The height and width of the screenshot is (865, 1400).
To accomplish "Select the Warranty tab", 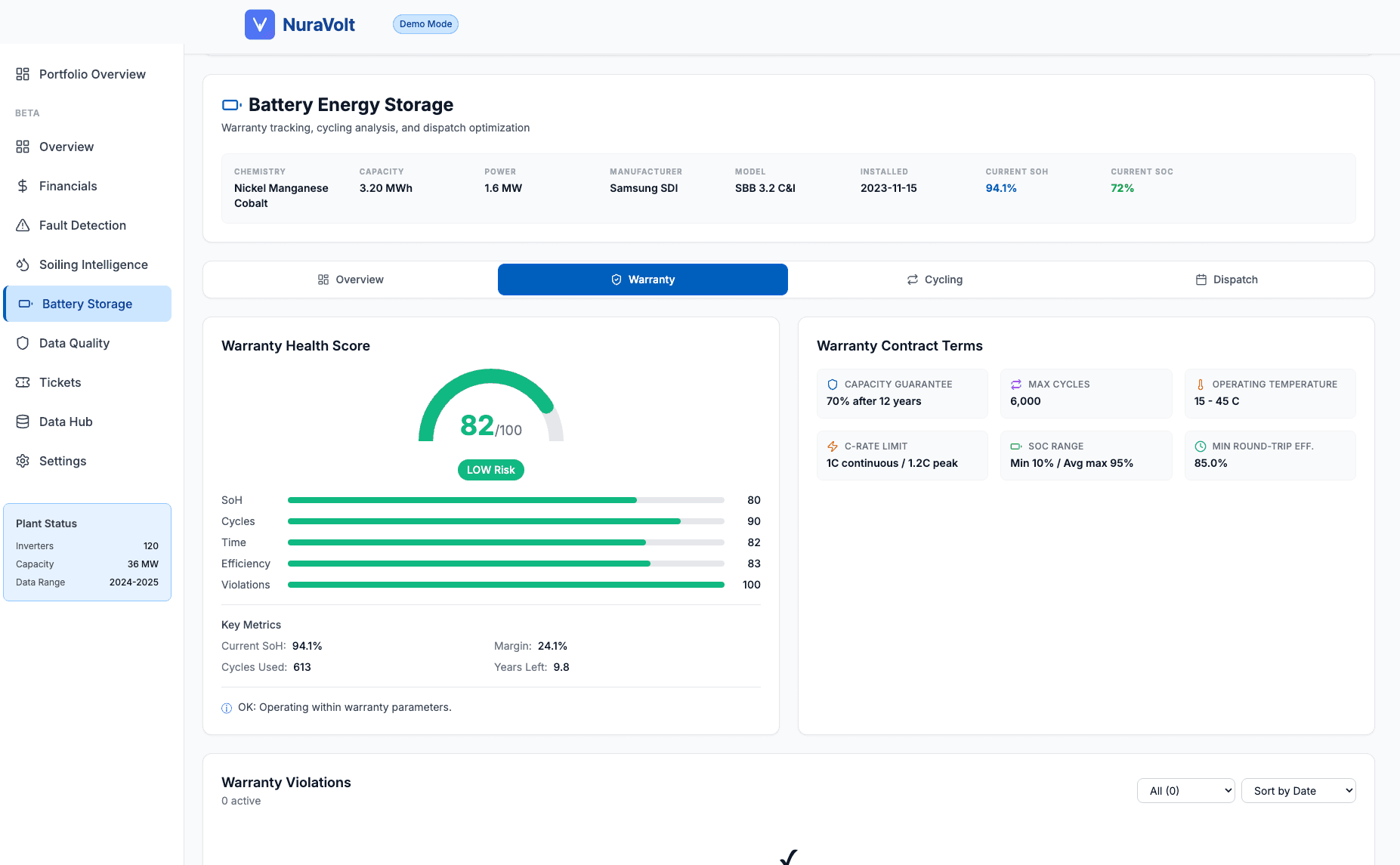I will click(x=643, y=280).
